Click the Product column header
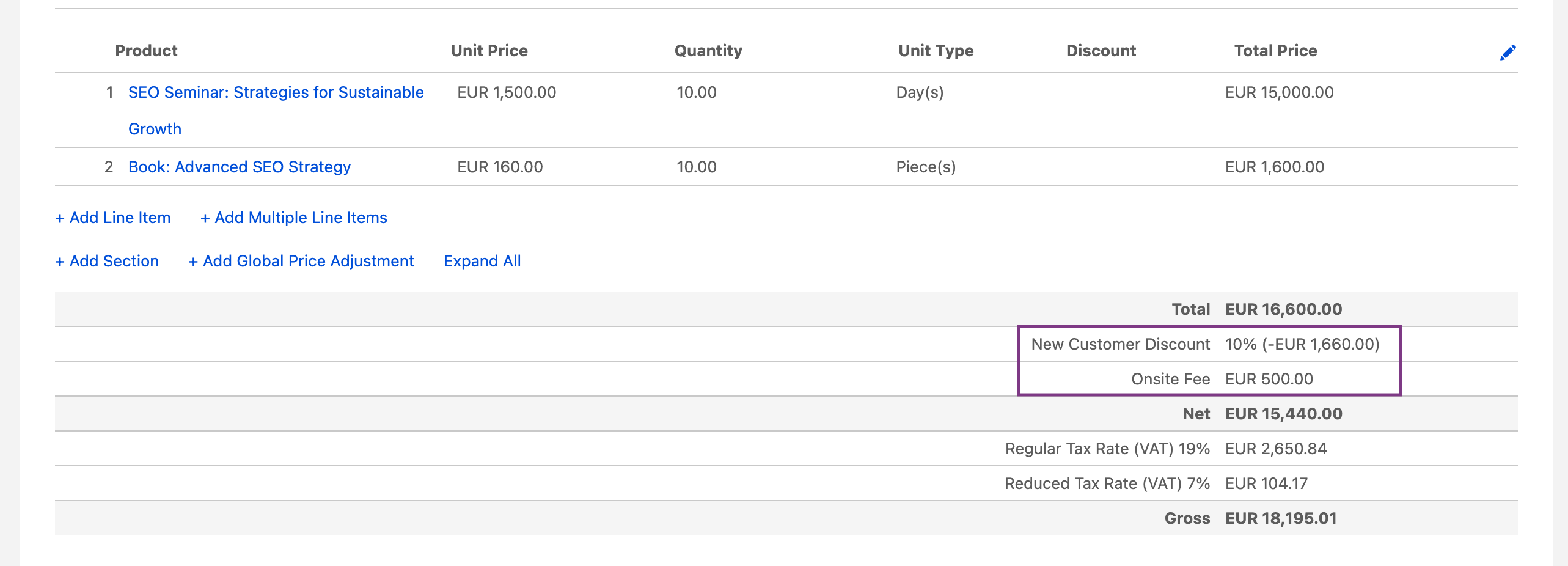The height and width of the screenshot is (566, 1568). (145, 51)
